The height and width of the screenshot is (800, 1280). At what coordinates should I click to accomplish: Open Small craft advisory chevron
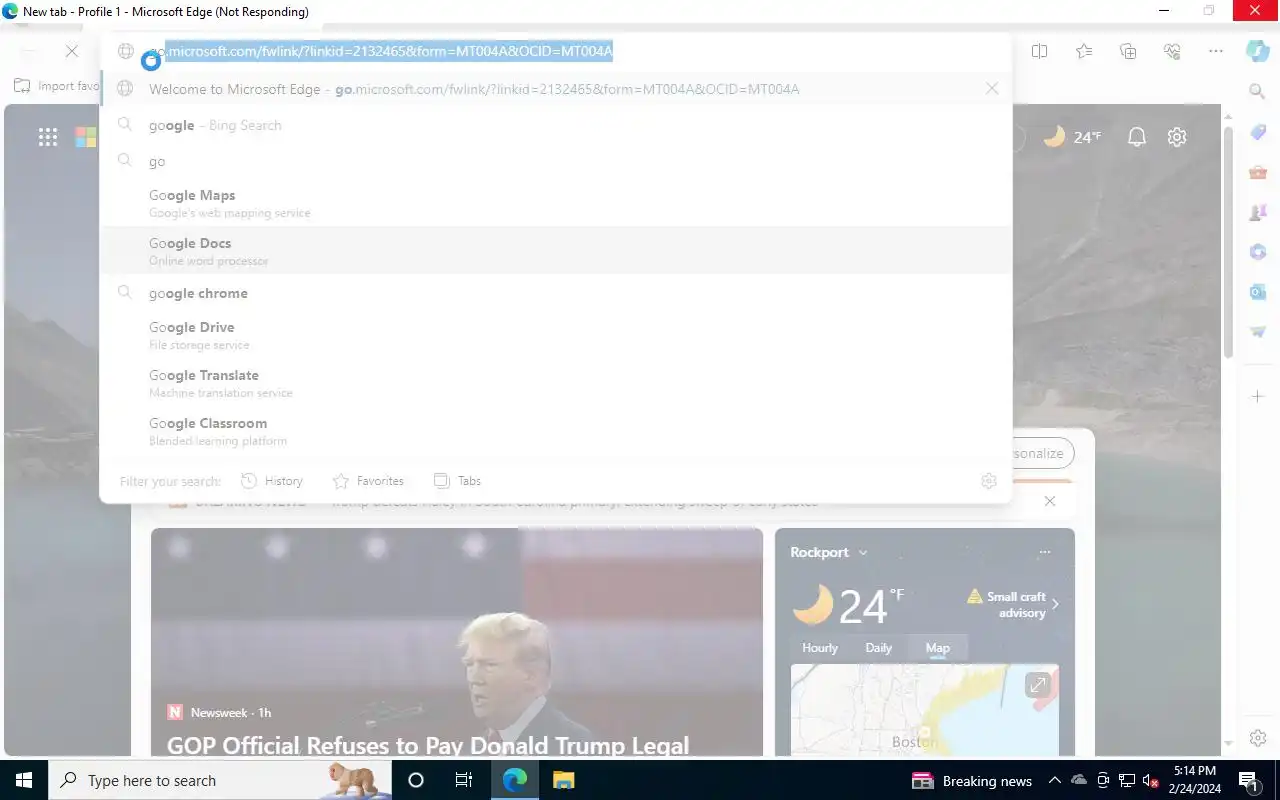(x=1055, y=604)
